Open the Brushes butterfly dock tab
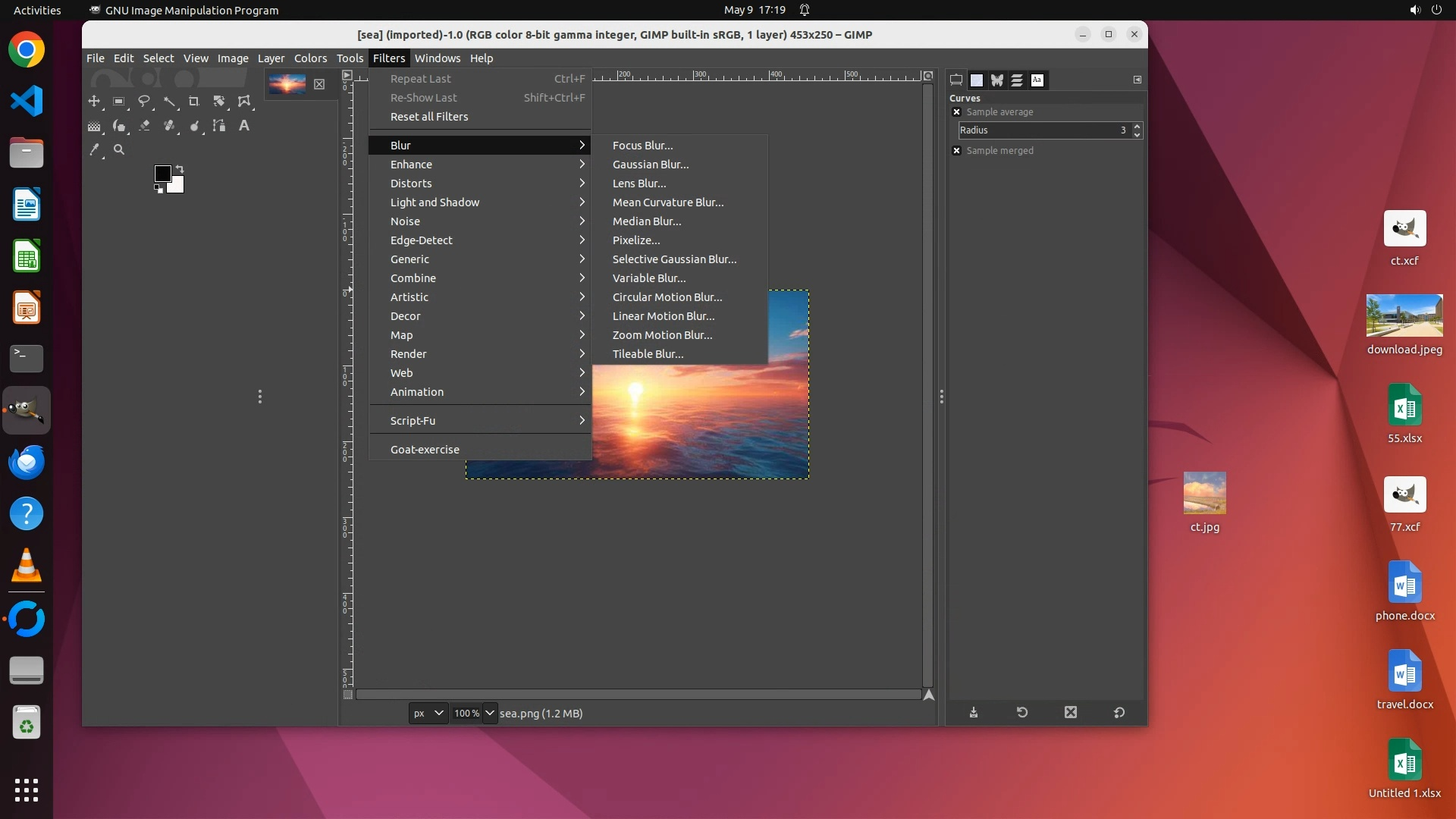The image size is (1456, 819). (x=997, y=80)
